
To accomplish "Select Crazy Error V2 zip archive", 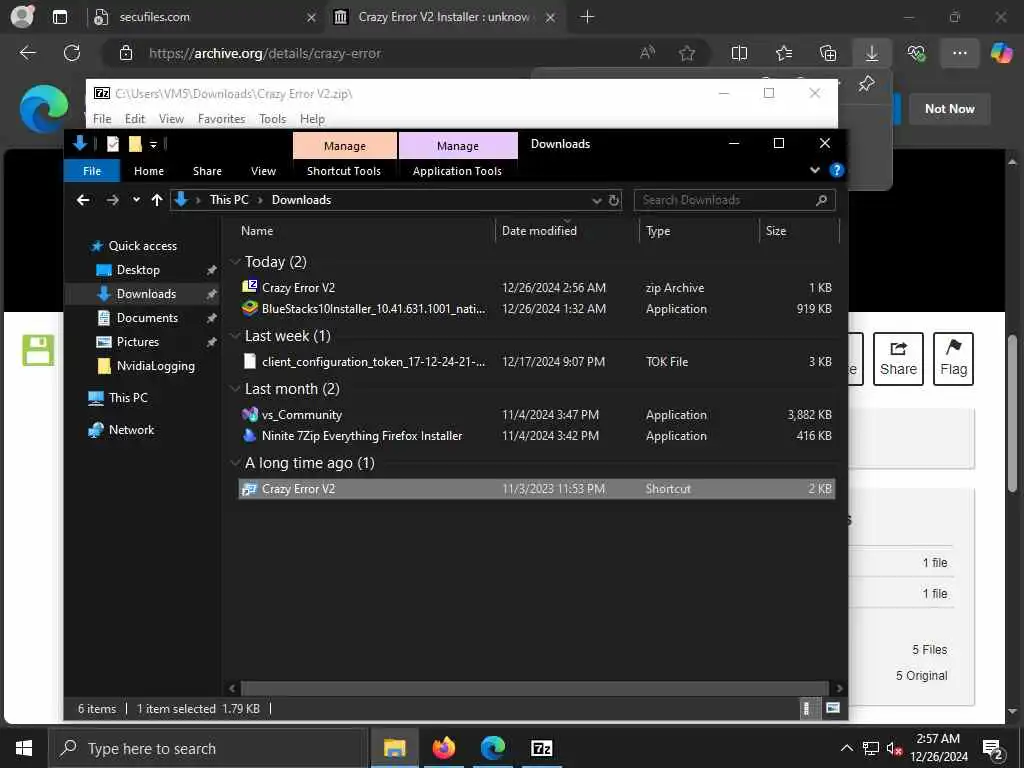I will point(536,287).
